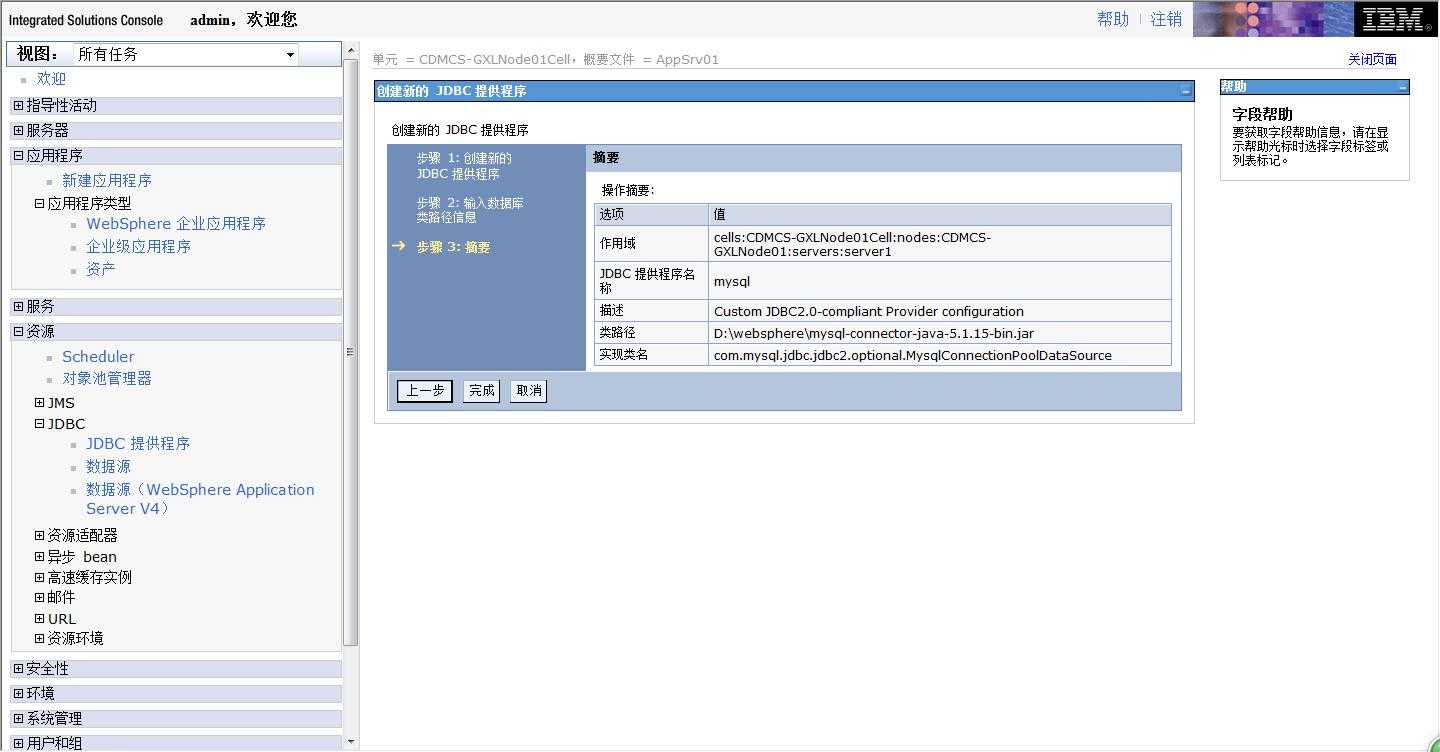Click the 完成 button
Viewport: 1440px width, 752px height.
(x=481, y=391)
